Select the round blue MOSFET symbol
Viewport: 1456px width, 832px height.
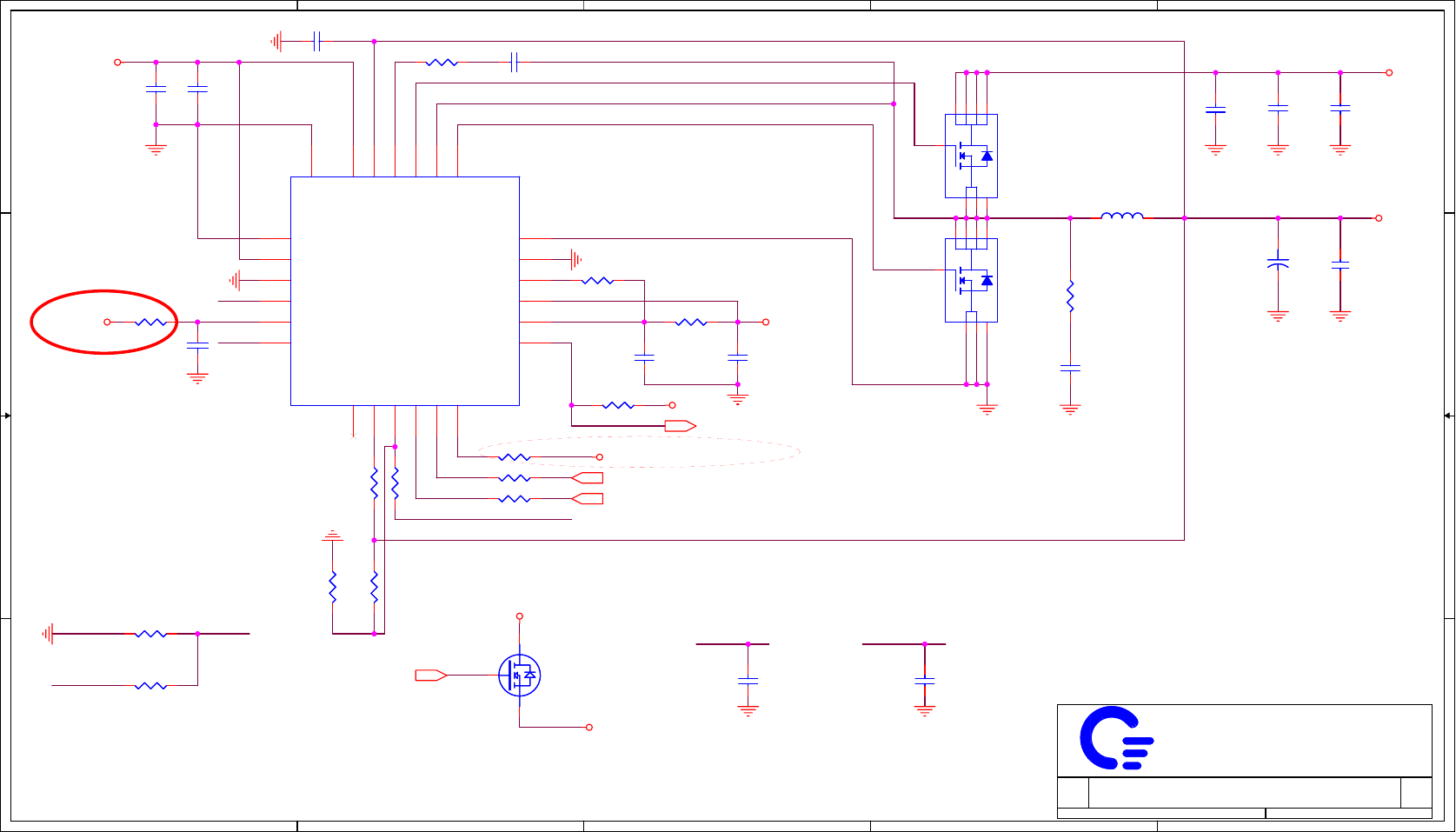(x=520, y=675)
